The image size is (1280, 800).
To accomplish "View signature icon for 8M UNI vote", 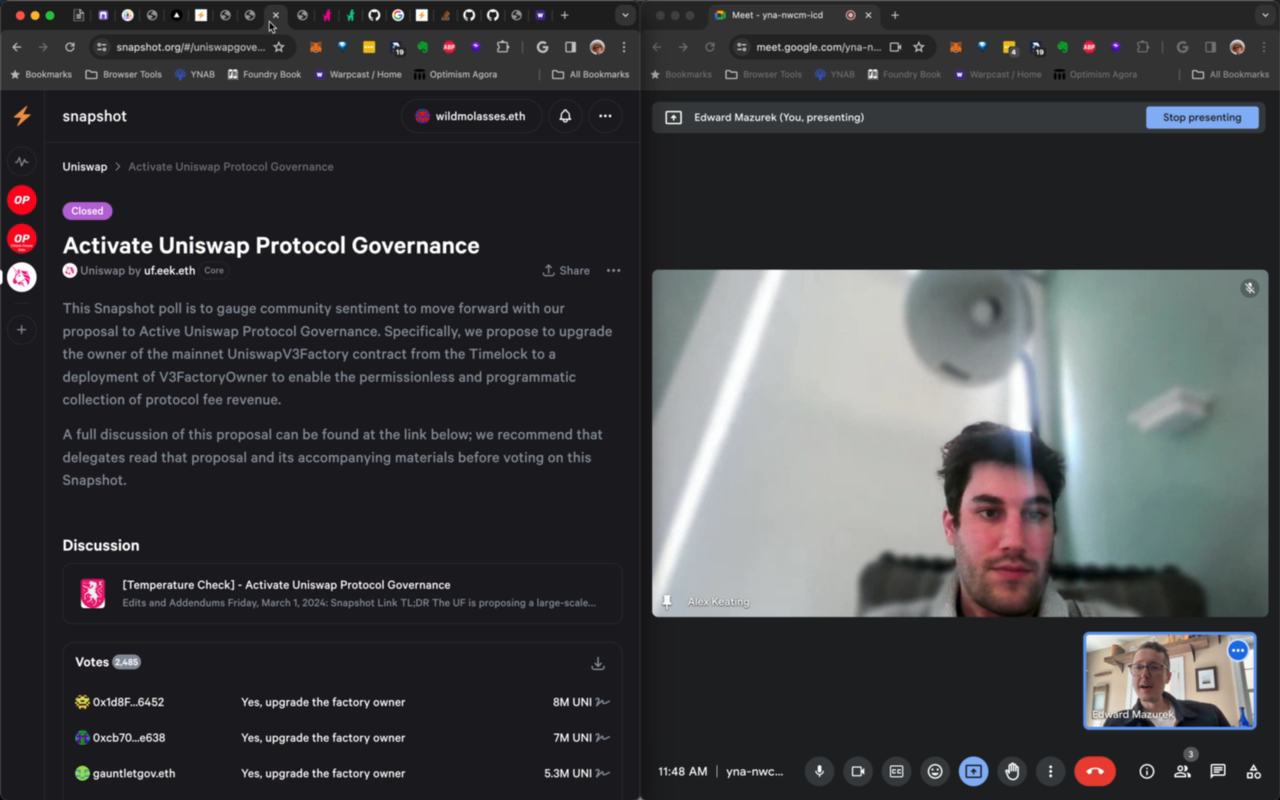I will tap(603, 702).
